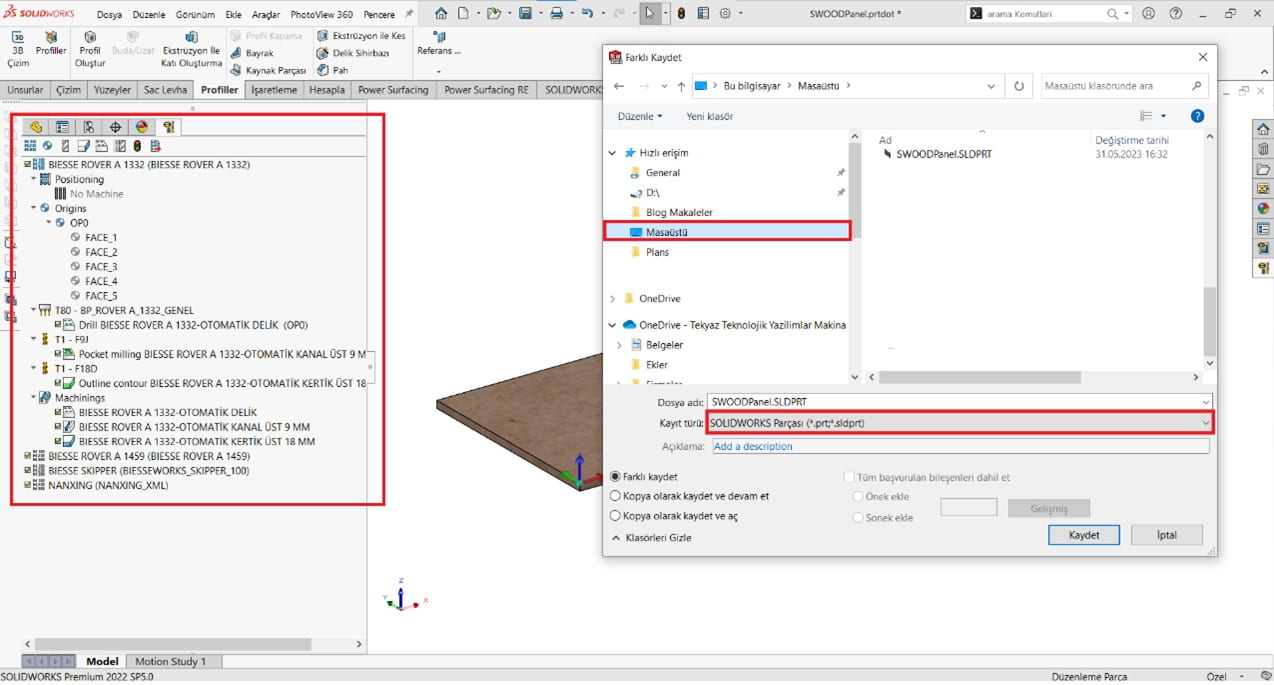
Task: Switch to the Hesapla tab
Action: tap(327, 90)
